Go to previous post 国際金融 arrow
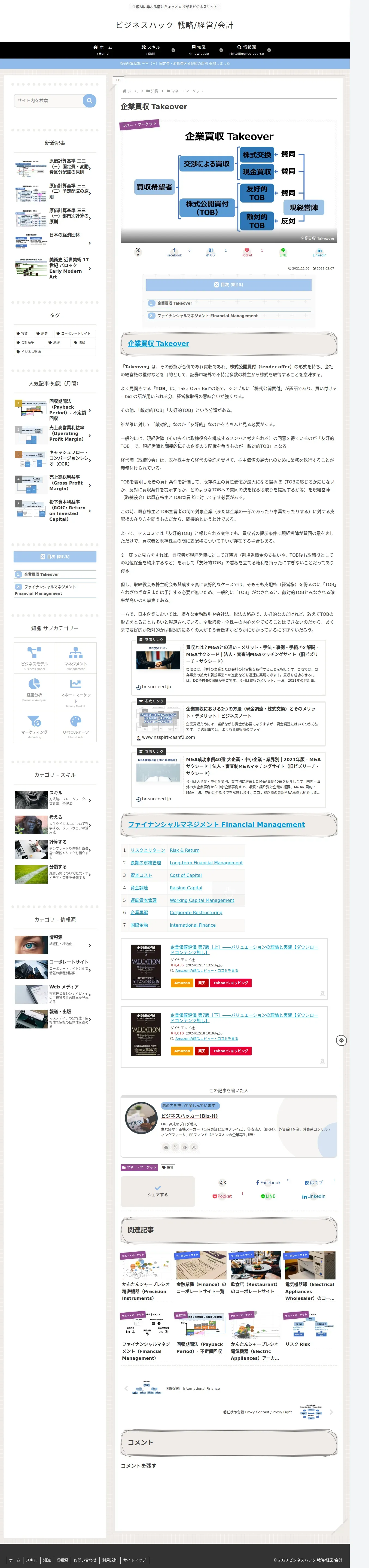The image size is (369, 1568). (126, 1388)
